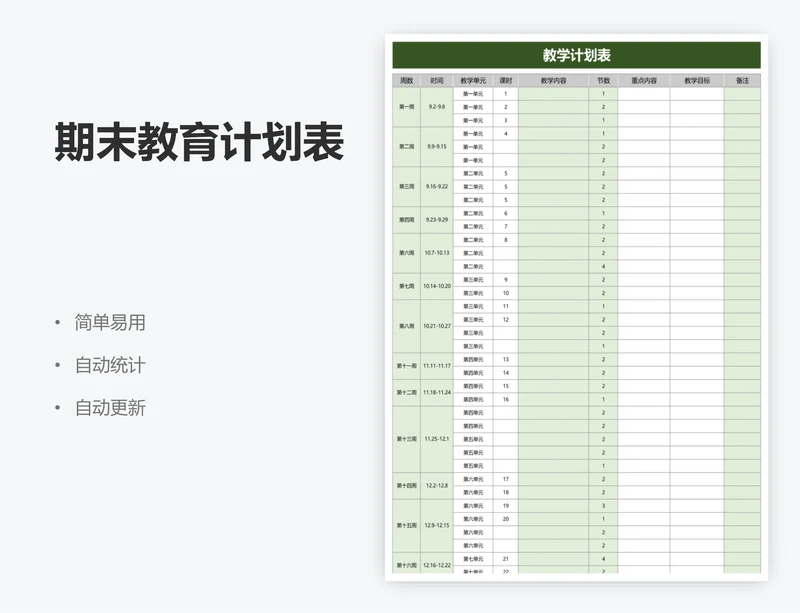800x613 pixels.
Task: Click the 第十一周 week cell
Action: (x=407, y=366)
